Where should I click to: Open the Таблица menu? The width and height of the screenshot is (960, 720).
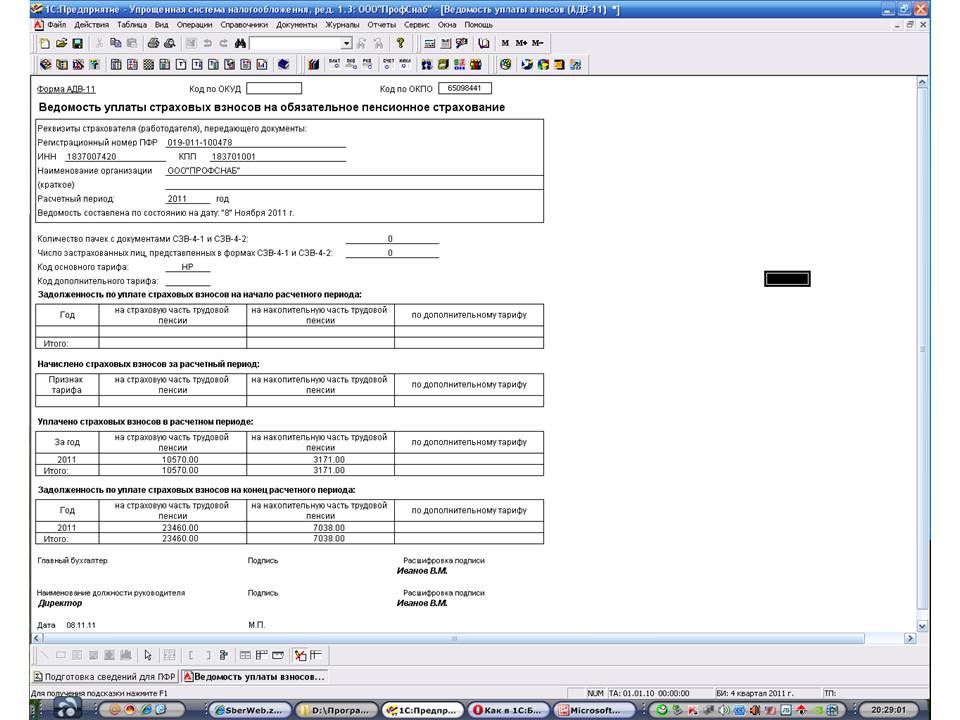(132, 25)
